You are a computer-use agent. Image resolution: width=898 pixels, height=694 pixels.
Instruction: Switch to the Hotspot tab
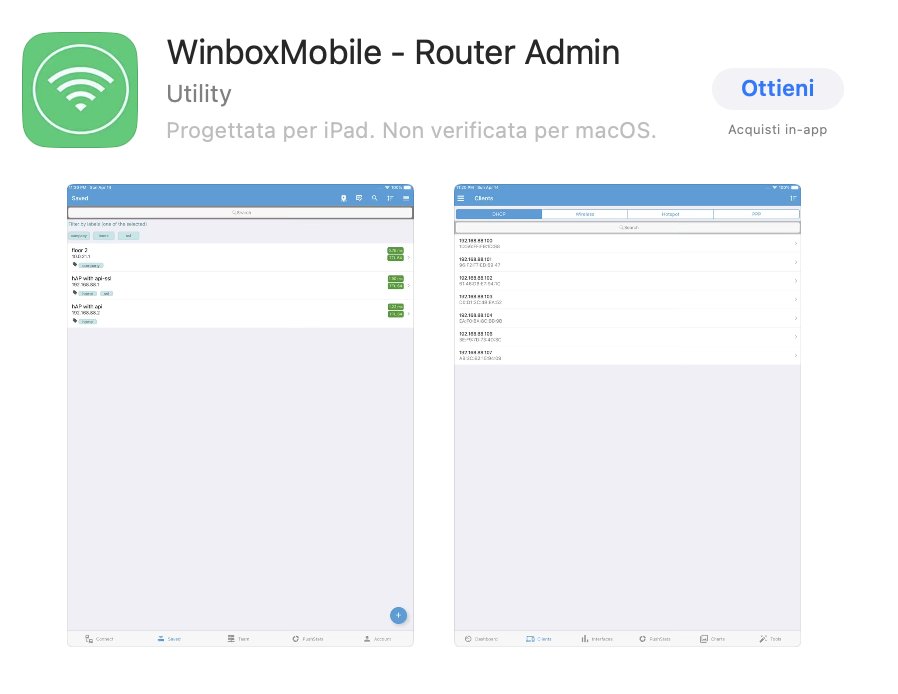click(x=671, y=214)
